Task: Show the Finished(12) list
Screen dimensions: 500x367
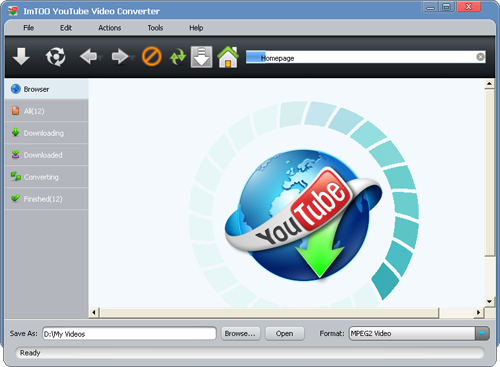Action: tap(47, 199)
